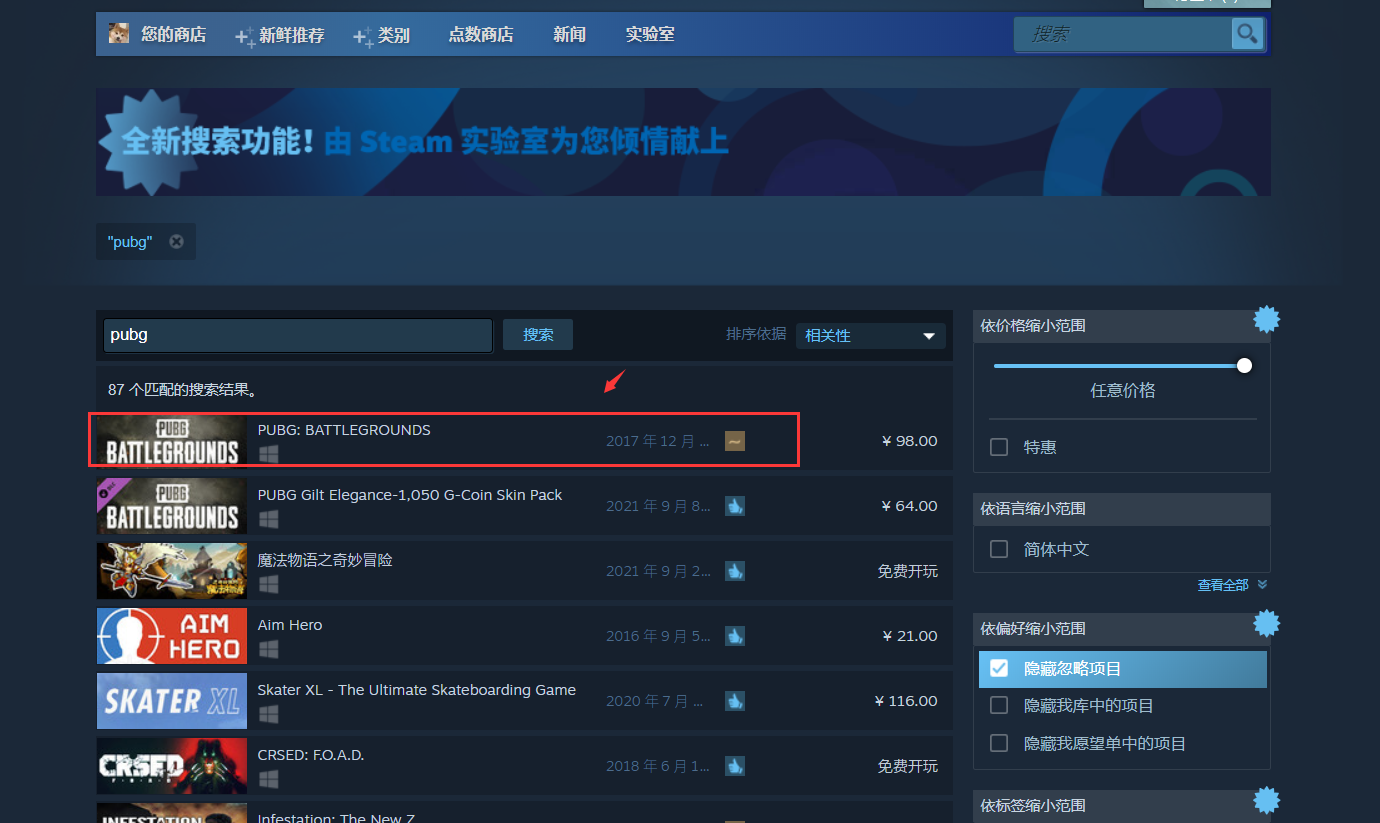Collapse the 依标签缩小范围 header
Image resolution: width=1380 pixels, height=823 pixels.
click(1121, 806)
